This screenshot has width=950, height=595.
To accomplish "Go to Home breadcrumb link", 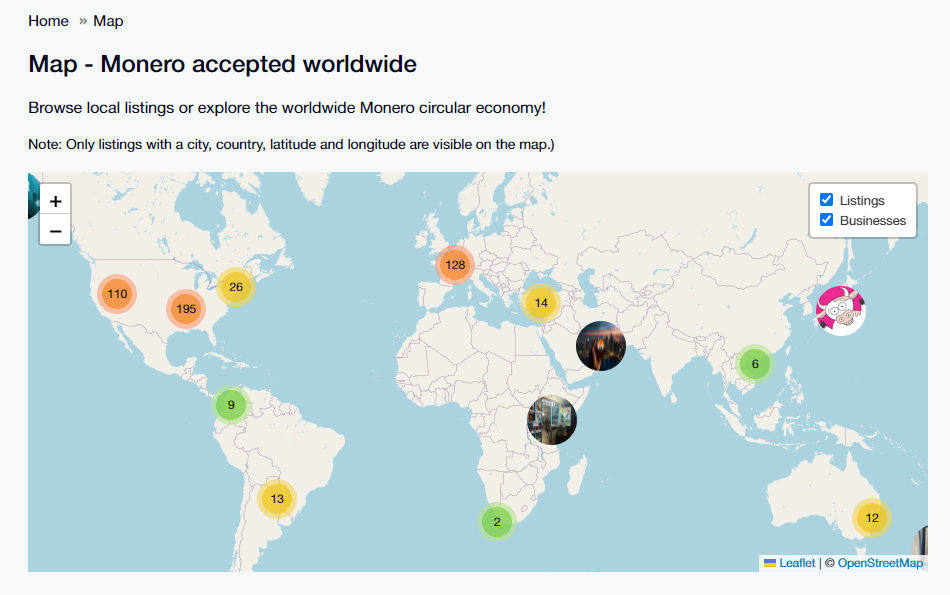I will (48, 21).
